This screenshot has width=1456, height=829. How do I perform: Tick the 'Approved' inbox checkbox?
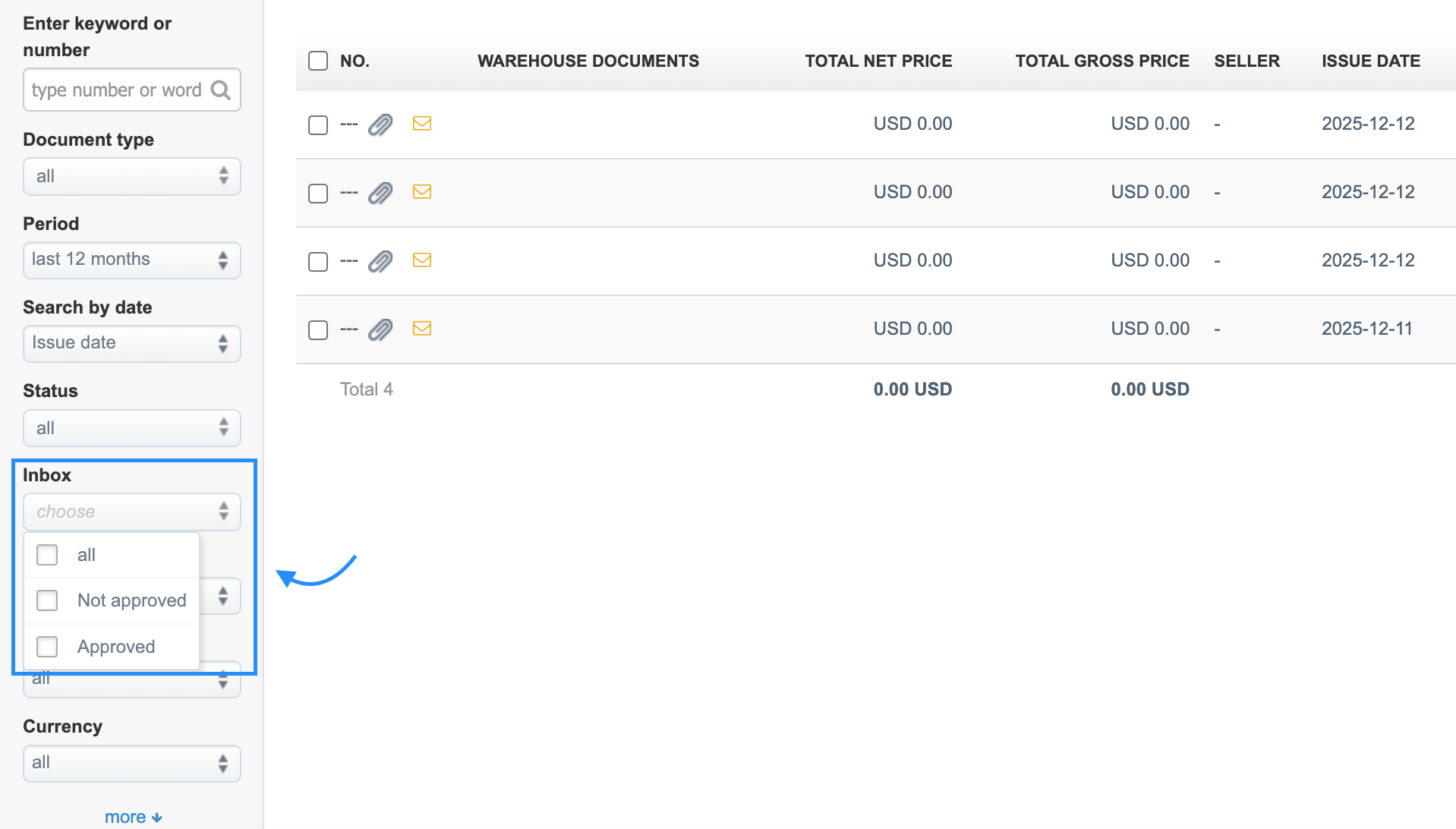point(47,647)
